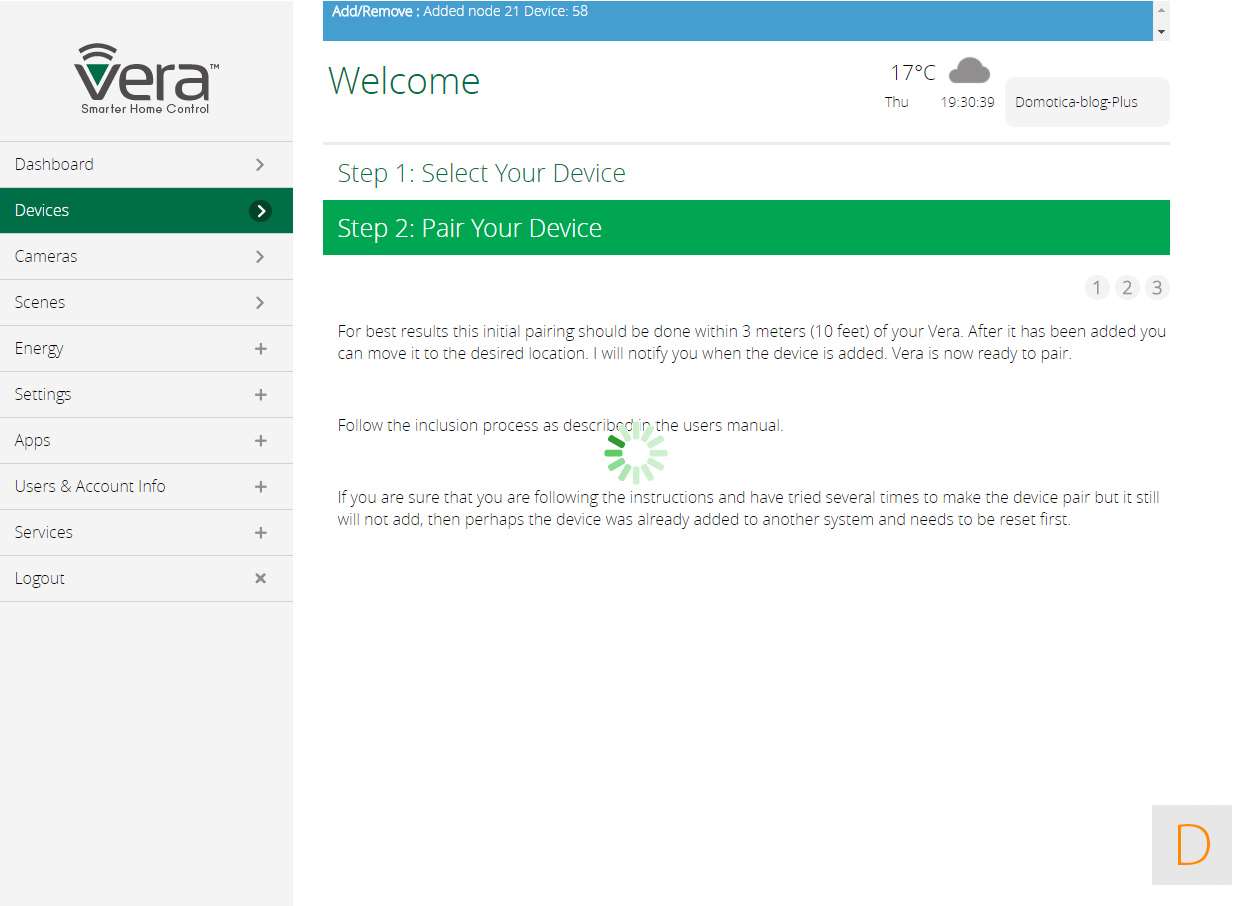Image resolution: width=1254 pixels, height=906 pixels.
Task: Expand Users & Account Info section
Action: (260, 486)
